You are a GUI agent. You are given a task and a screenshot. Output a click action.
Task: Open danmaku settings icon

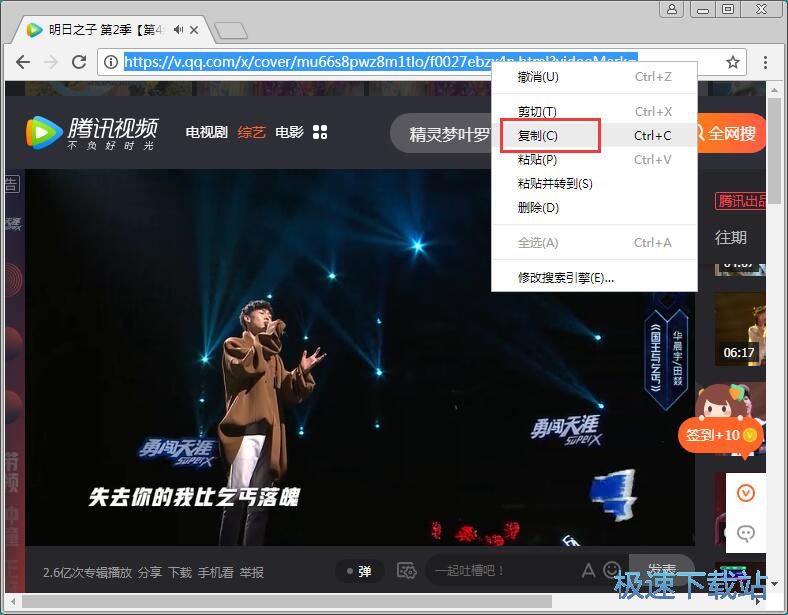406,571
